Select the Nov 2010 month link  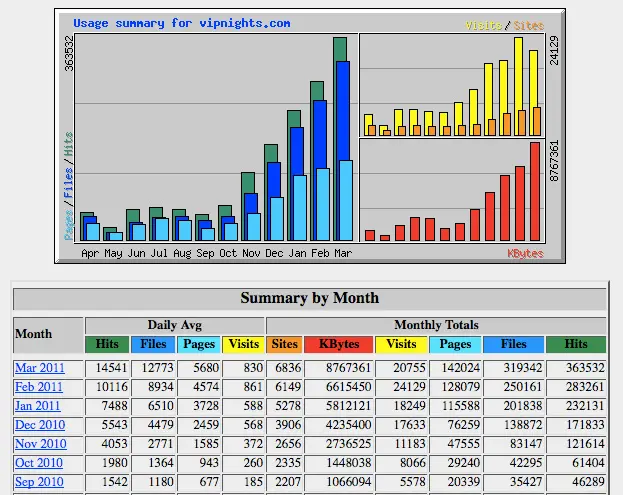click(40, 444)
